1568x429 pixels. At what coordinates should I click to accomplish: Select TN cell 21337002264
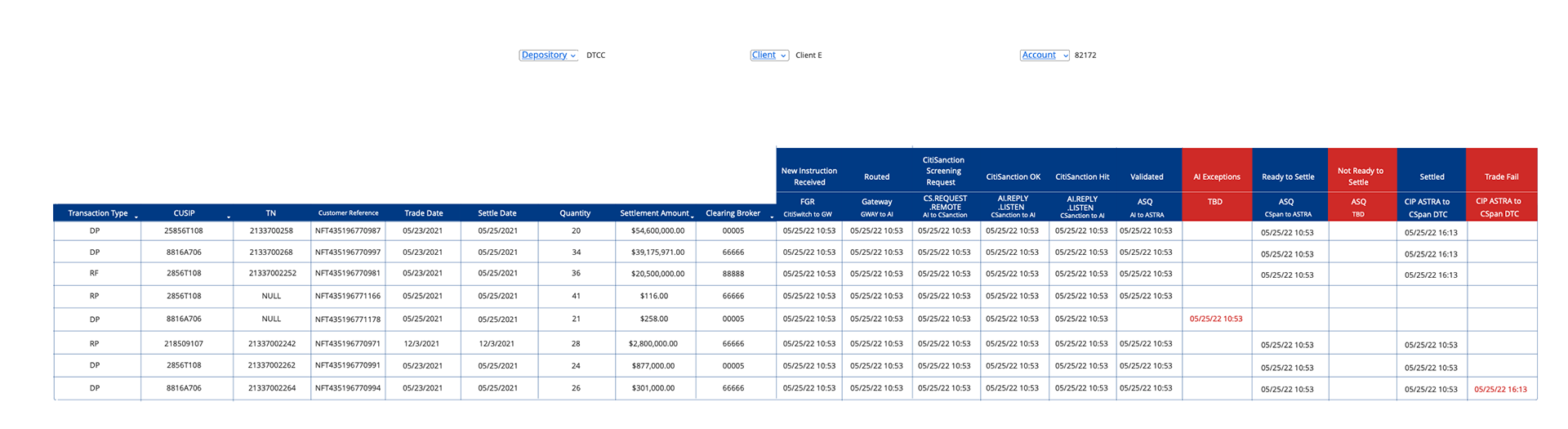(x=272, y=388)
